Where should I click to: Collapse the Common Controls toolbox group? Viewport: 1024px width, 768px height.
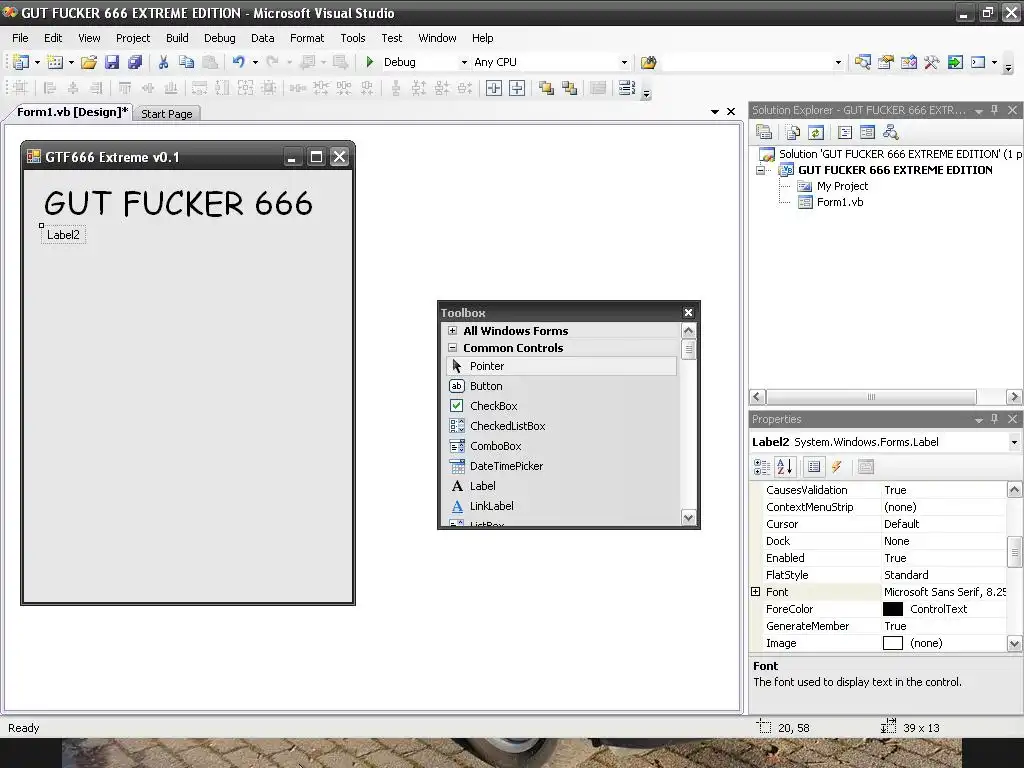point(453,347)
